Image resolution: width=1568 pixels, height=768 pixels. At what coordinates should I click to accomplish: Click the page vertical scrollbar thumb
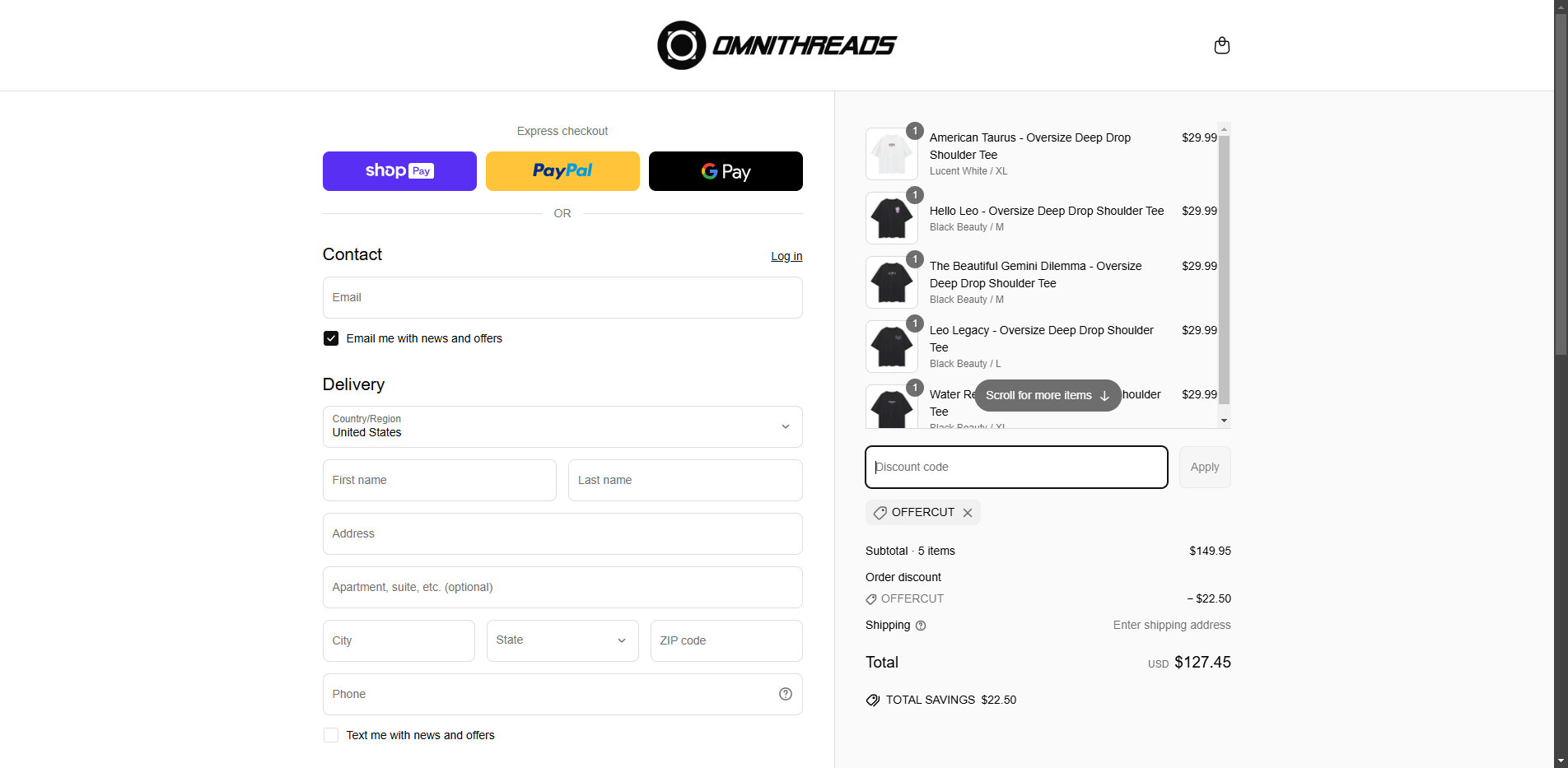[1561, 185]
